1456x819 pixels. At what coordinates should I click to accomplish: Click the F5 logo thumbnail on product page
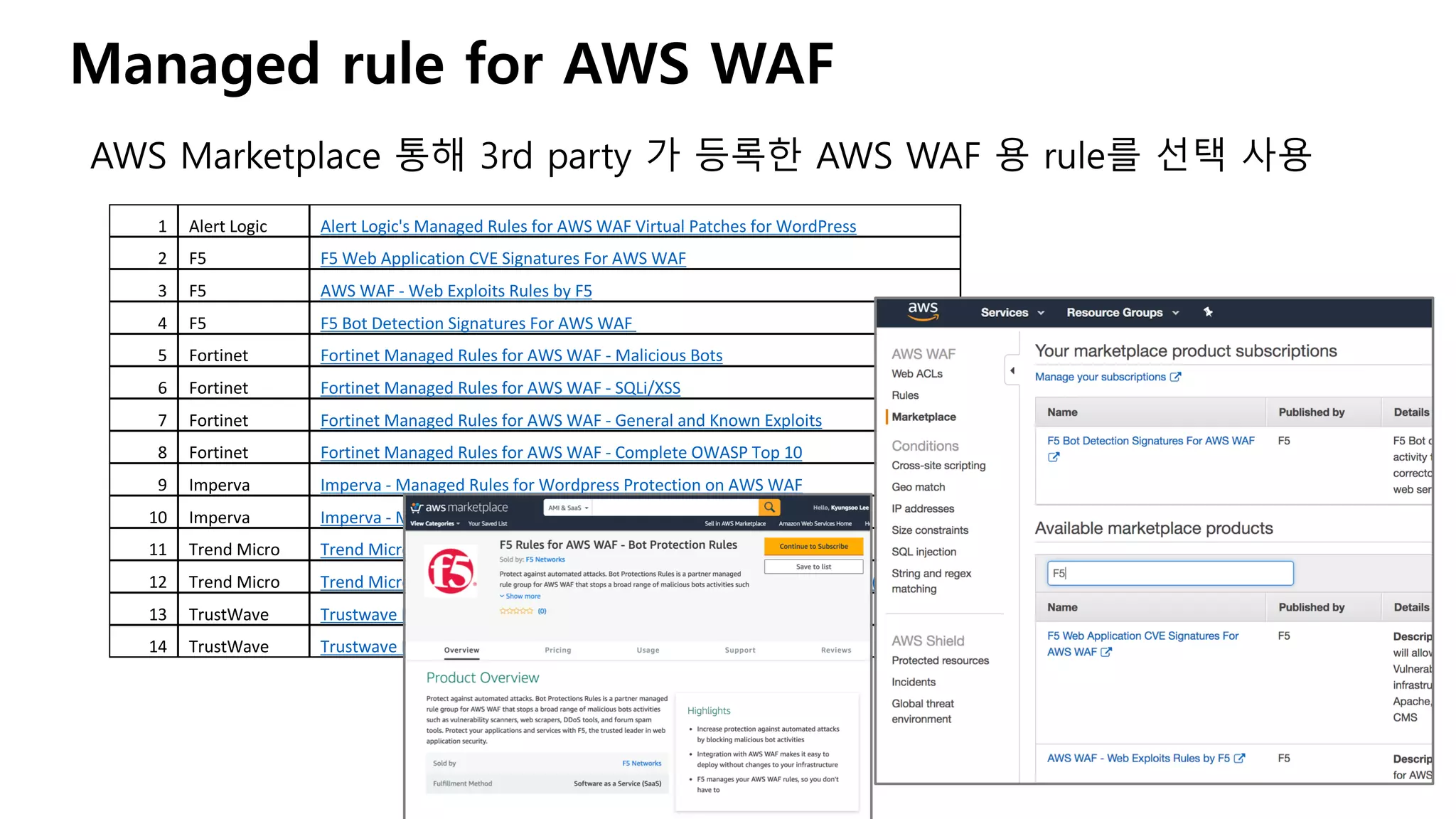coord(451,572)
